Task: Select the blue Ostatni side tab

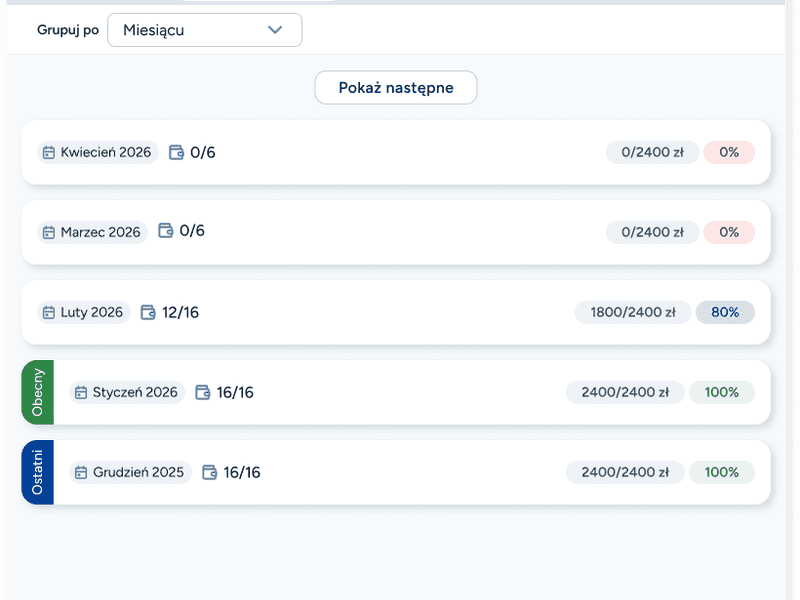Action: (37, 472)
